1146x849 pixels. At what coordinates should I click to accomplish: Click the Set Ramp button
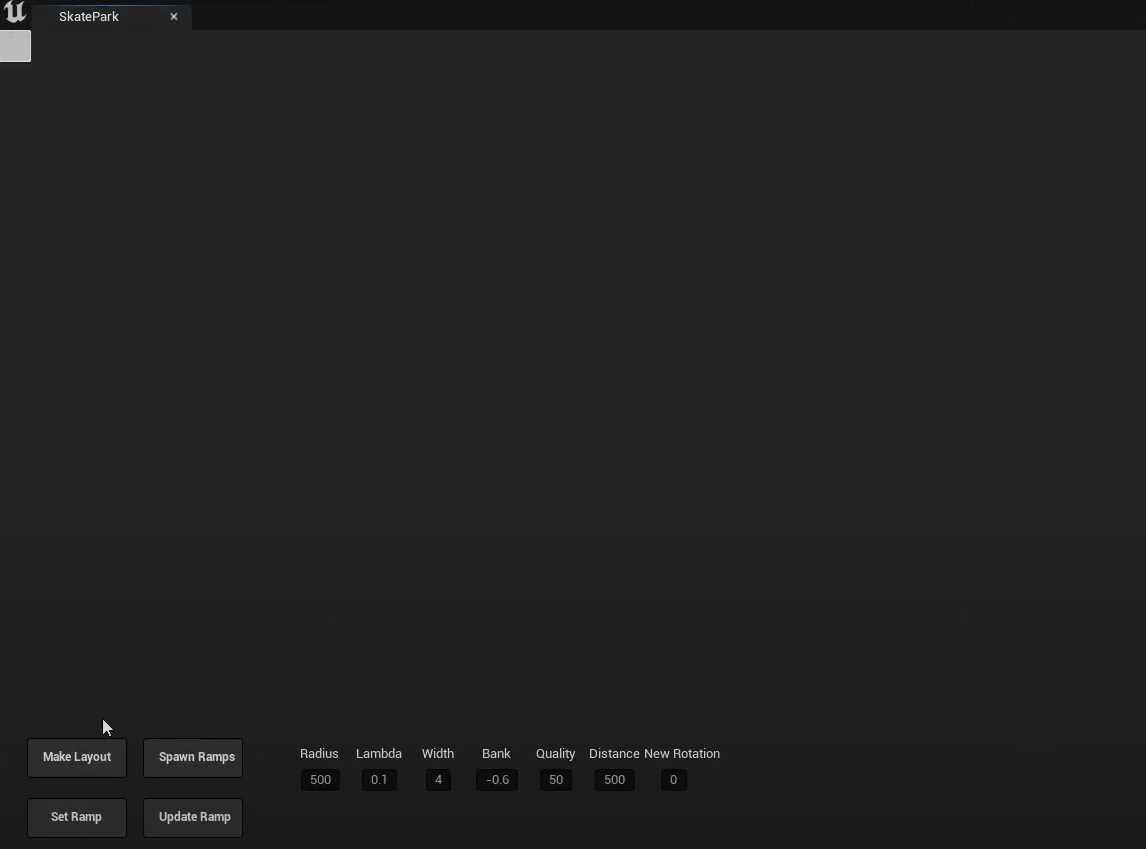coord(77,818)
